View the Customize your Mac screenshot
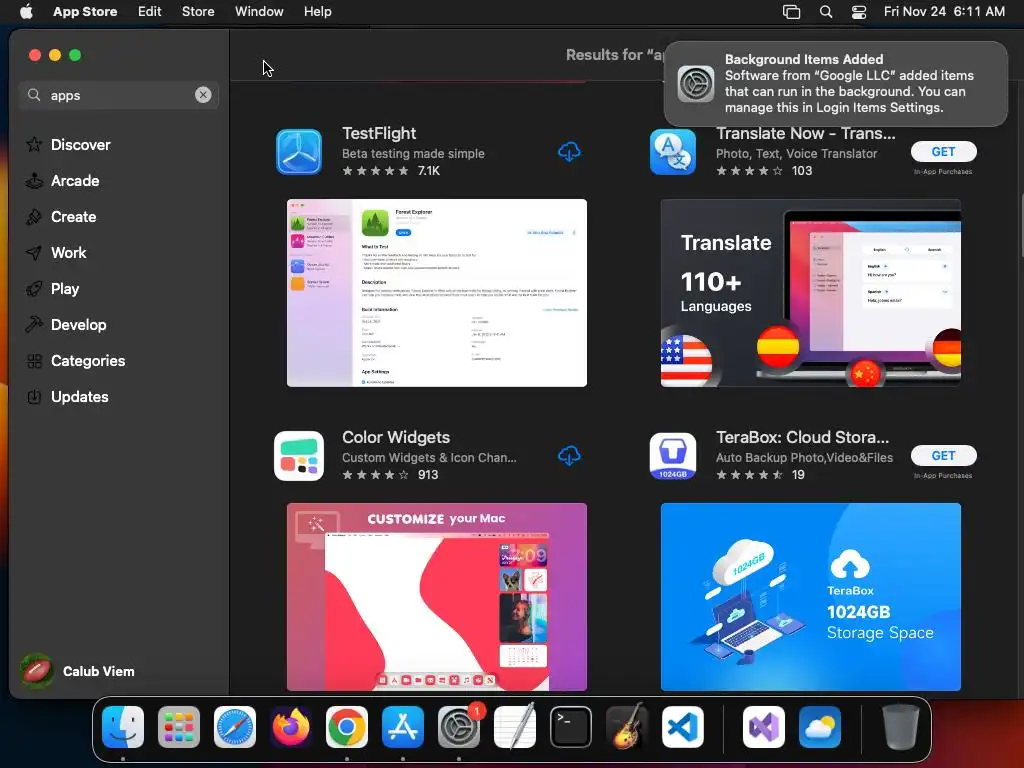1024x768 pixels. 437,597
